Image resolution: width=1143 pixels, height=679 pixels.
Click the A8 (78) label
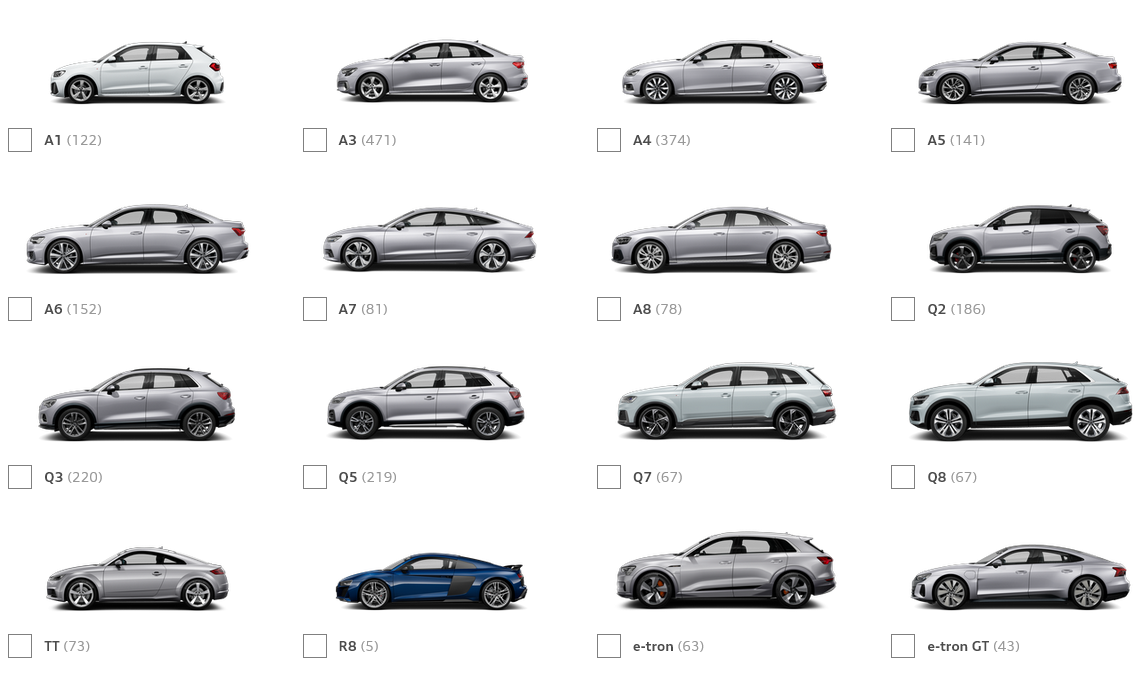(658, 309)
